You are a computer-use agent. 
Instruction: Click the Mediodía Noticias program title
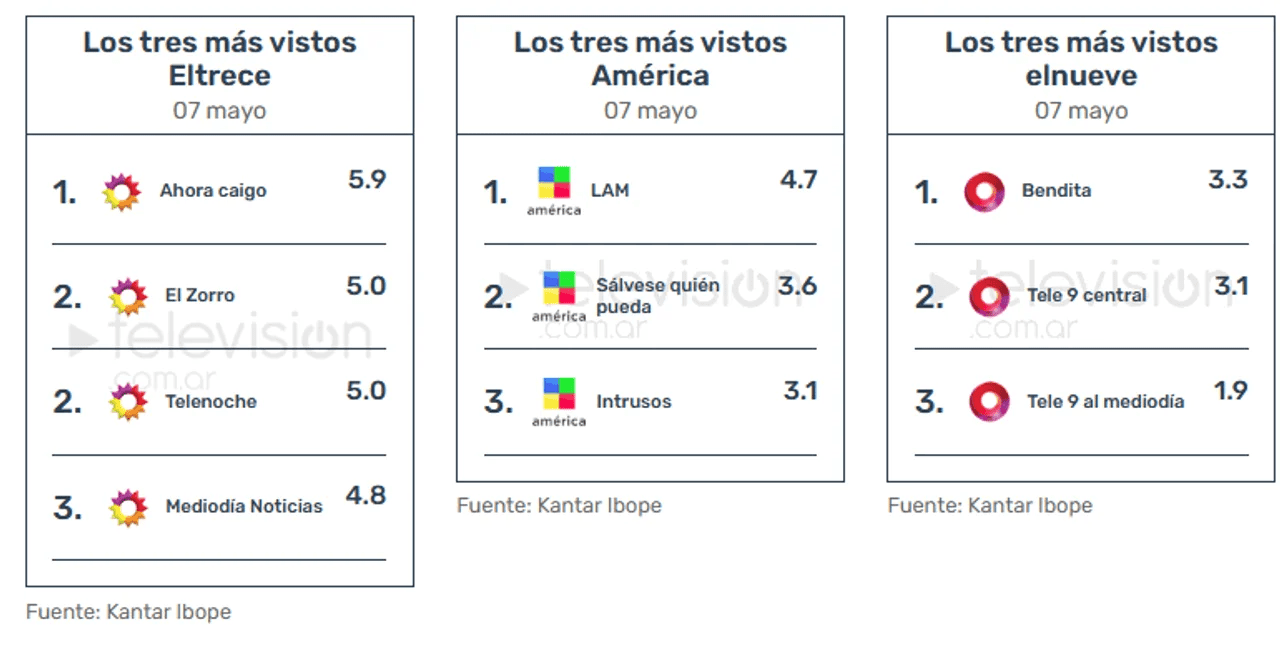244,507
